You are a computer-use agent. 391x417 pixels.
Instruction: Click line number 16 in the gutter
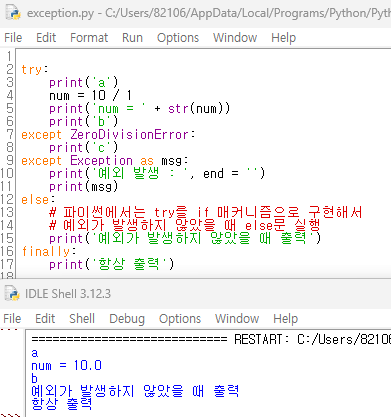click(7, 251)
